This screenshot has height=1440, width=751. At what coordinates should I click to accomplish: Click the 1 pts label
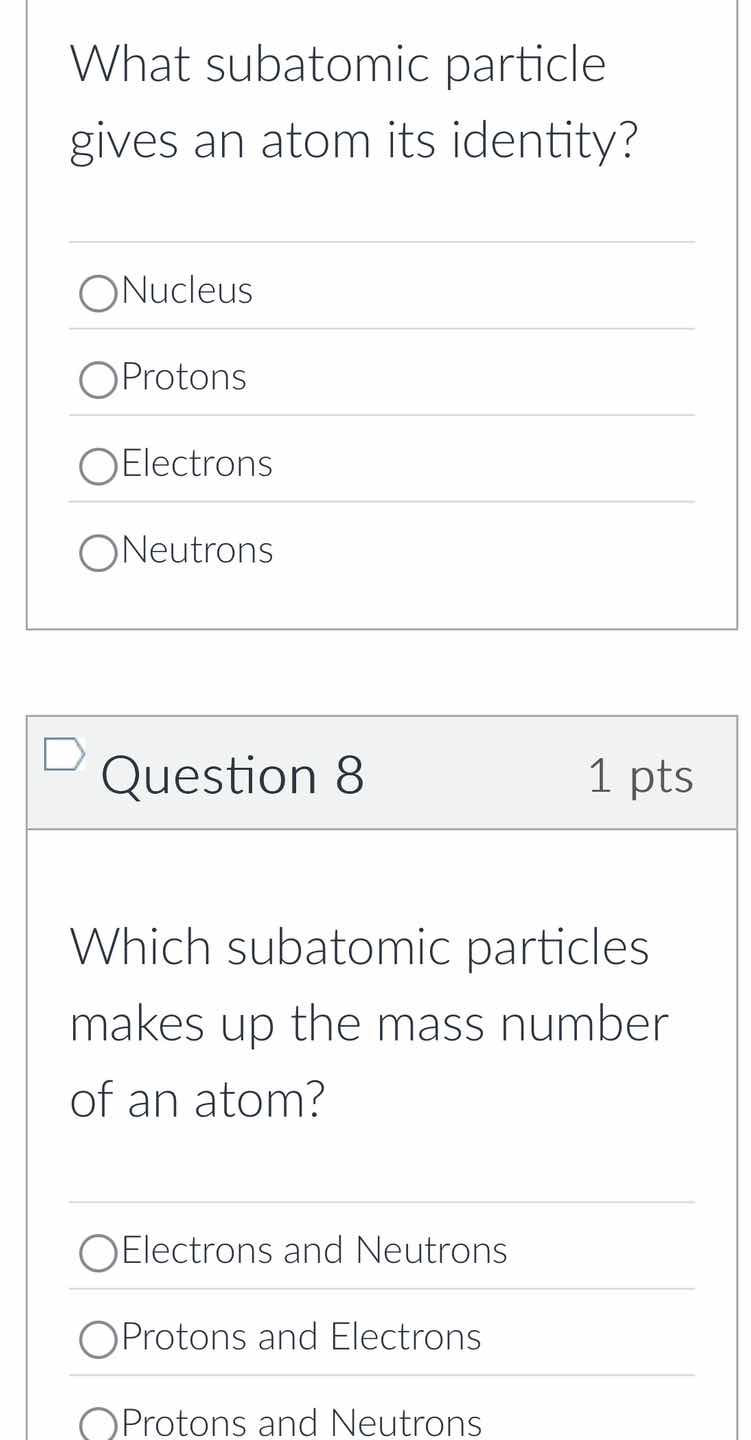click(x=641, y=775)
